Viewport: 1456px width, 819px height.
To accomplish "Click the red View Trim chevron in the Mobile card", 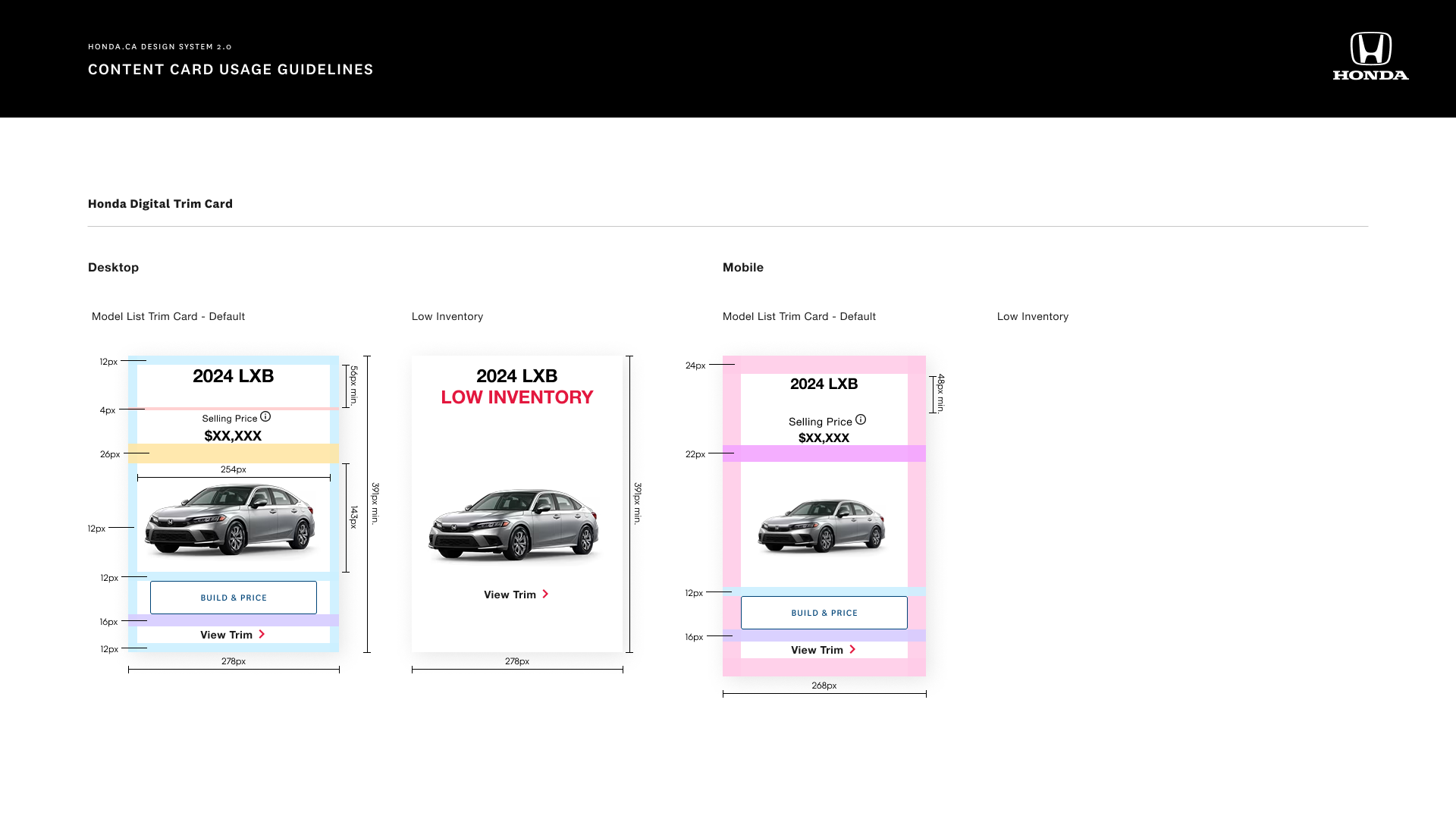I will point(852,649).
